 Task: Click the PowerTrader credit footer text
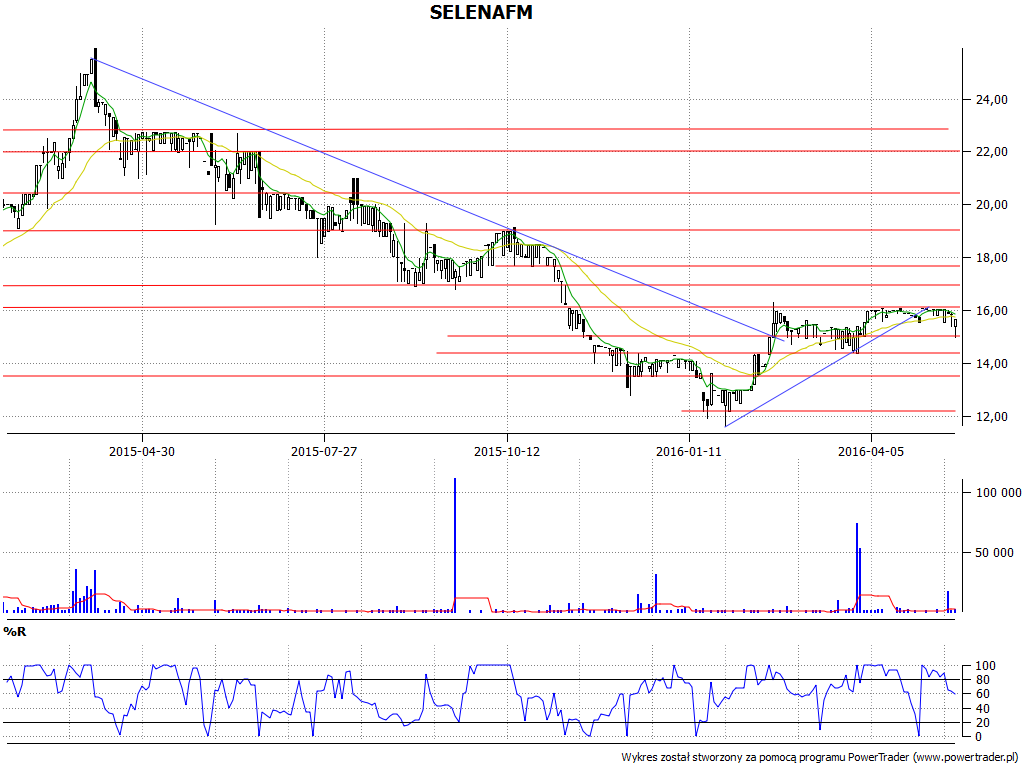(x=821, y=758)
